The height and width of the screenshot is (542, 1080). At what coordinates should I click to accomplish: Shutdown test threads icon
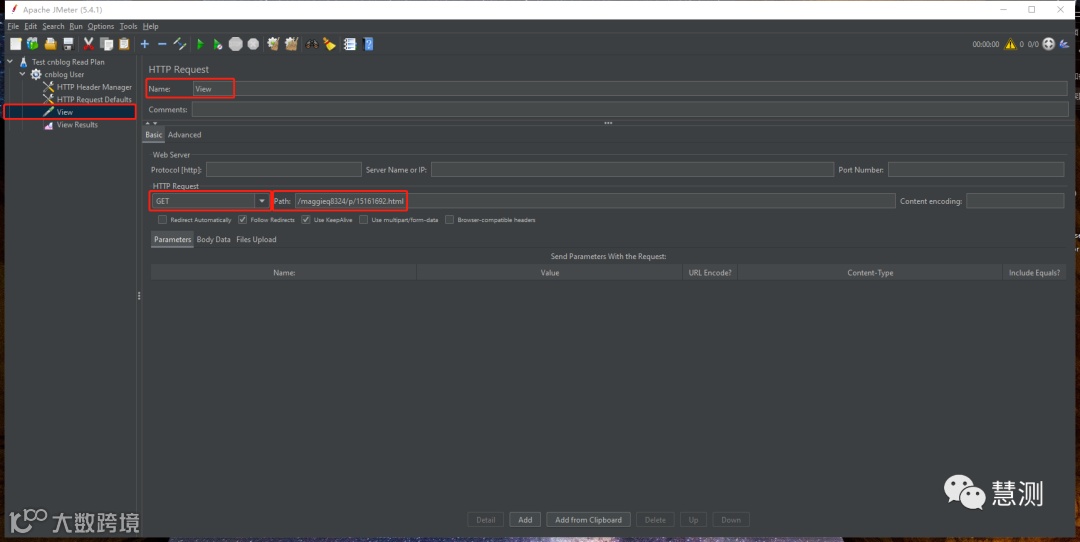tap(253, 44)
